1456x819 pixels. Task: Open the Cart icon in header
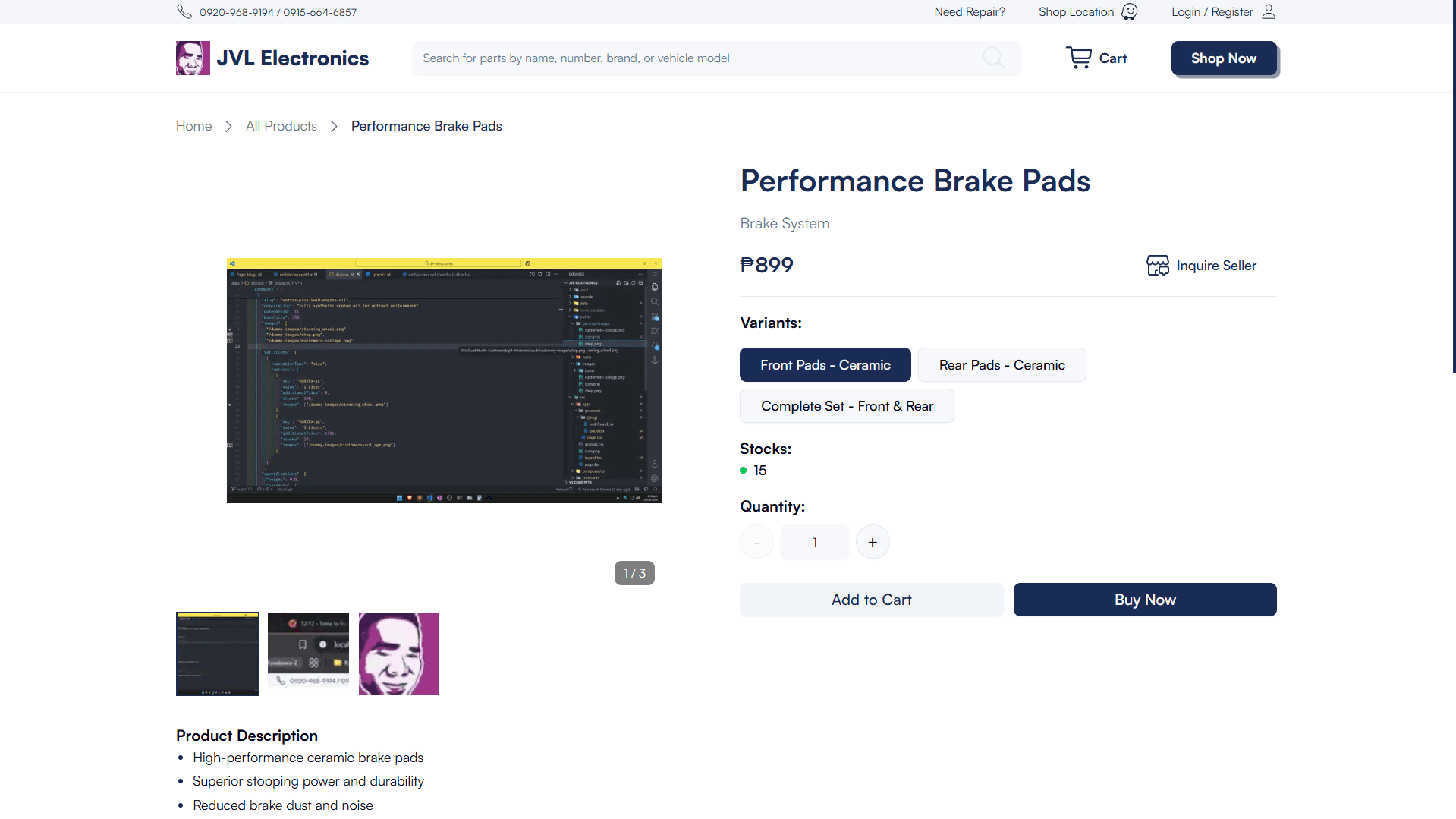coord(1078,57)
